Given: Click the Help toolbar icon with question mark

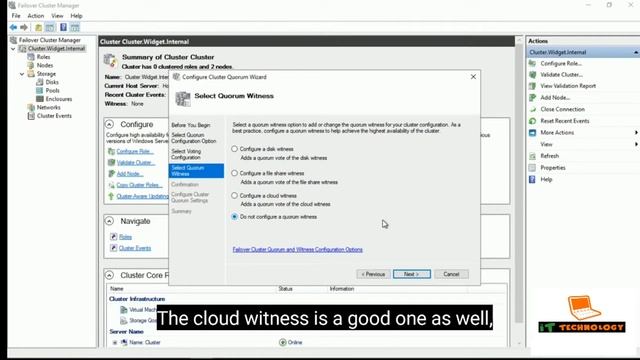Looking at the screenshot, I should click(63, 27).
